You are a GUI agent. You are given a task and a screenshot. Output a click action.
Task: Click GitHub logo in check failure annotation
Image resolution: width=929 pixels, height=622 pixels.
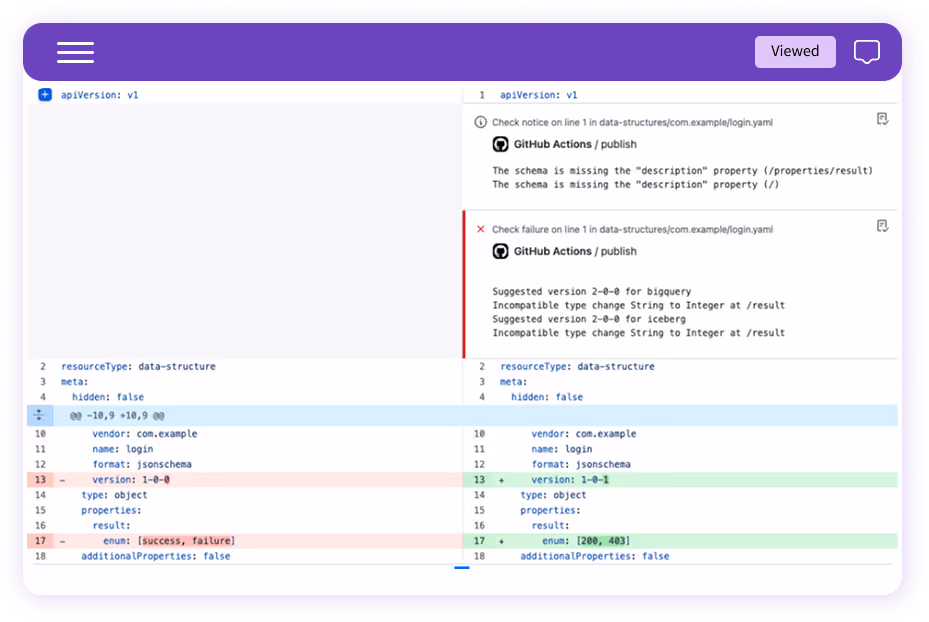pos(501,251)
